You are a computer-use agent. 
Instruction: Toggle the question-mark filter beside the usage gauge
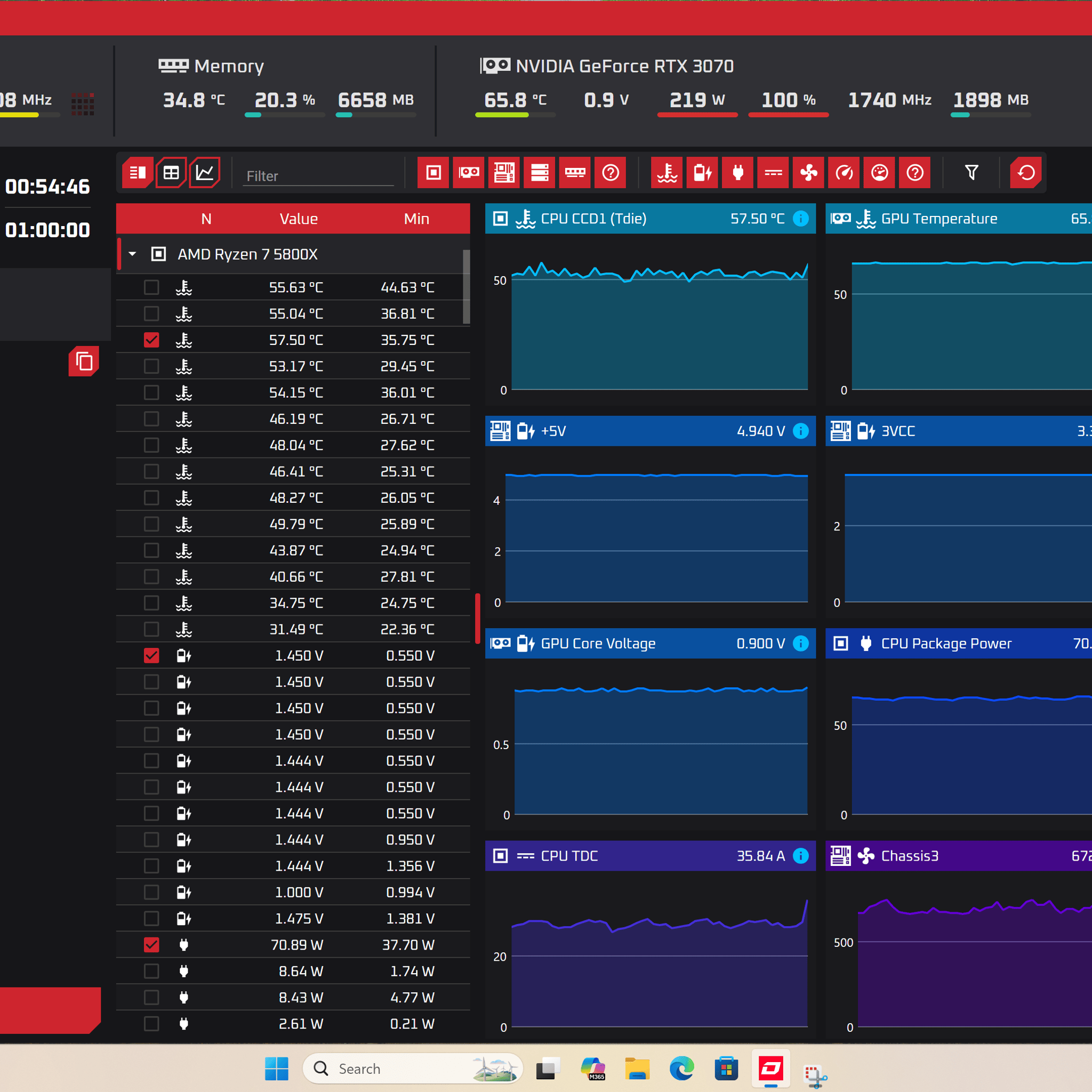tap(915, 172)
